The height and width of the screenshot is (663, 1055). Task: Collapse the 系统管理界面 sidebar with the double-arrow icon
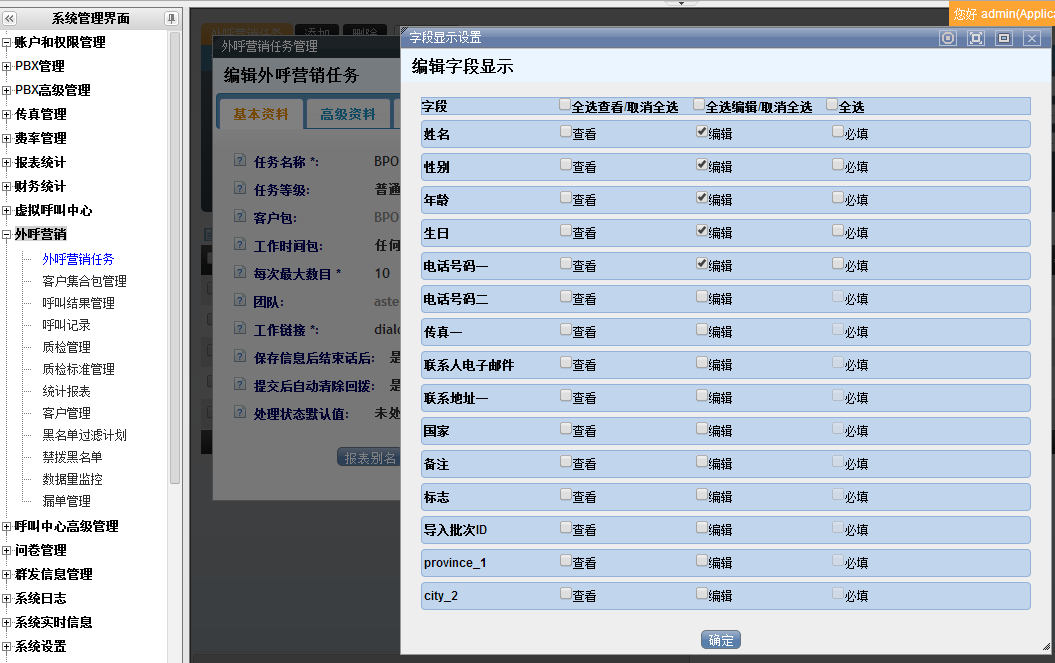[x=10, y=18]
